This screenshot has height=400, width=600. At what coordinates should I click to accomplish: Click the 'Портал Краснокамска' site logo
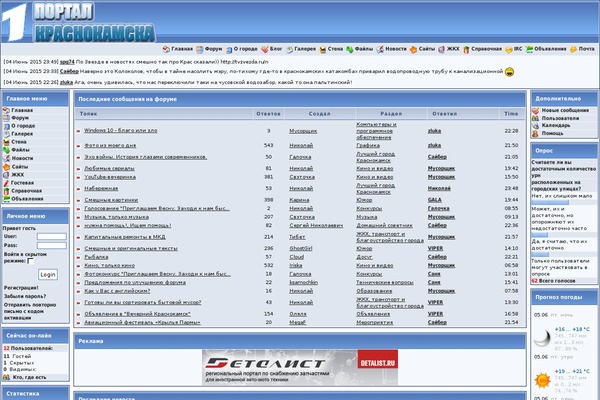(78, 22)
